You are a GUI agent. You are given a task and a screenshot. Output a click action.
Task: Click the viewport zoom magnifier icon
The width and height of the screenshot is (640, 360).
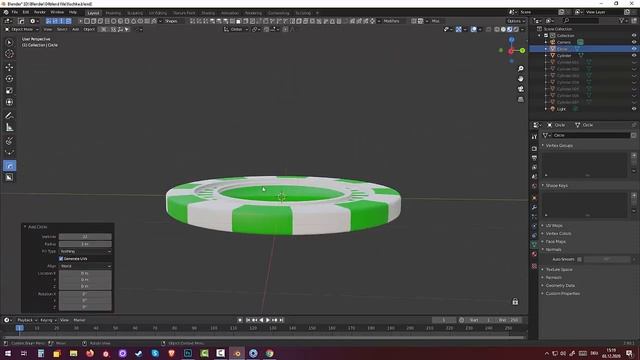520,69
